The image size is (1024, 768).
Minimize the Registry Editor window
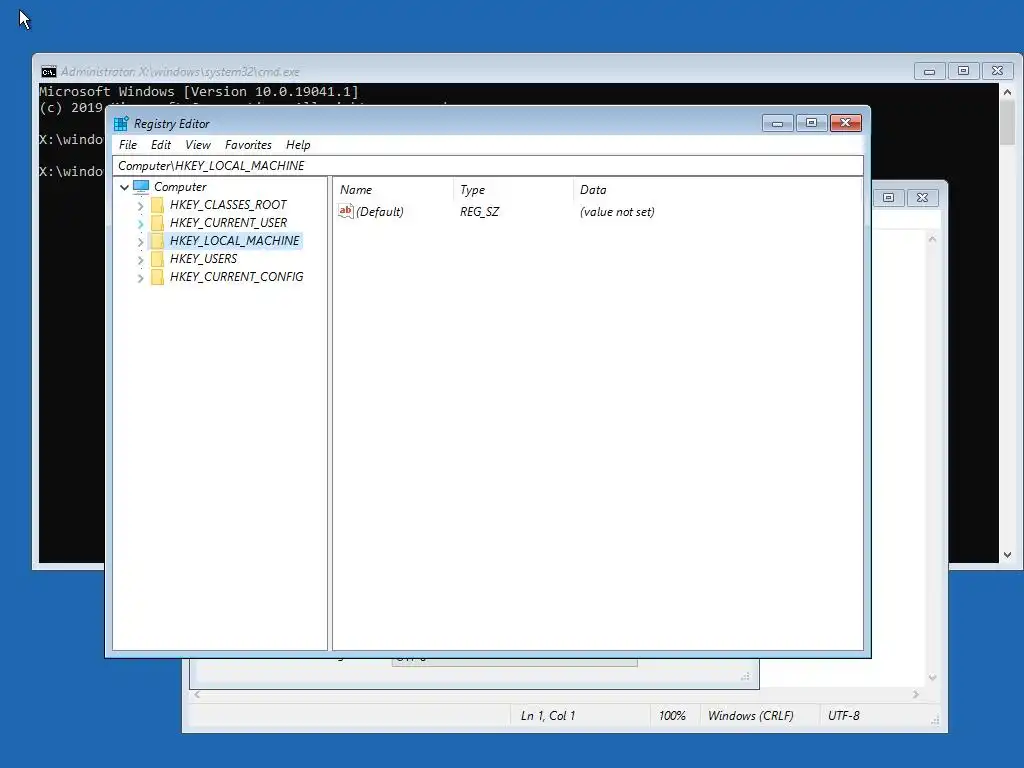pyautogui.click(x=777, y=123)
